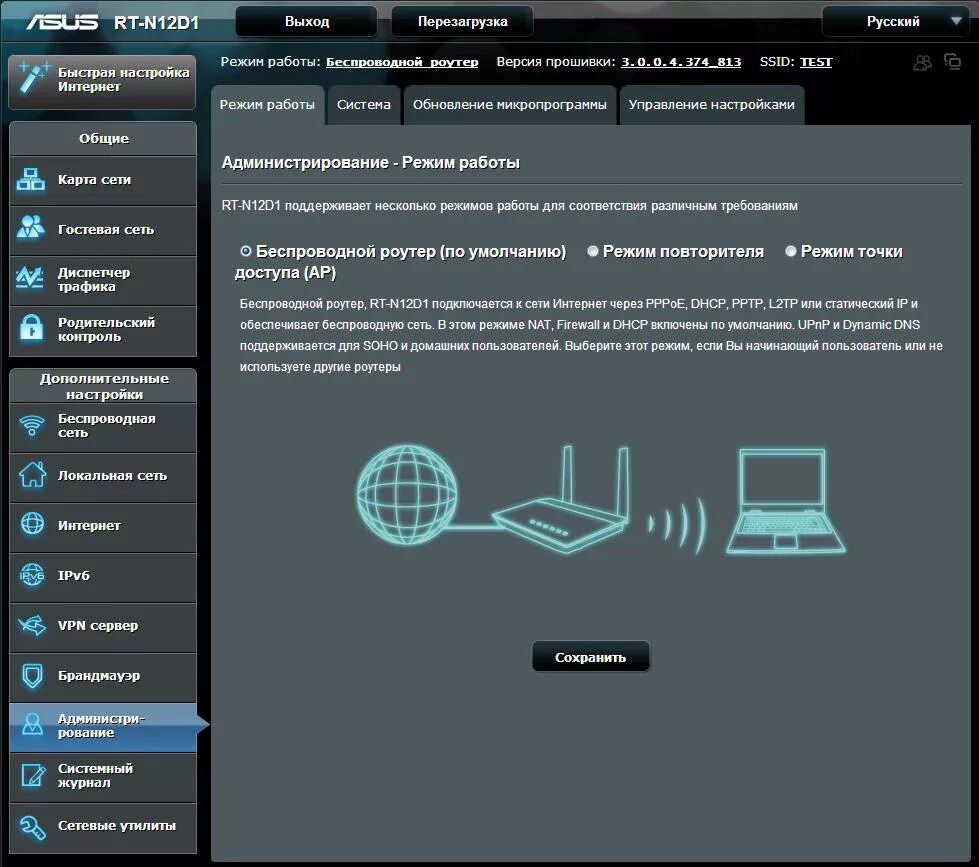Viewport: 979px width, 867px height.
Task: Open Системный журнал menu label
Action: tap(95, 775)
